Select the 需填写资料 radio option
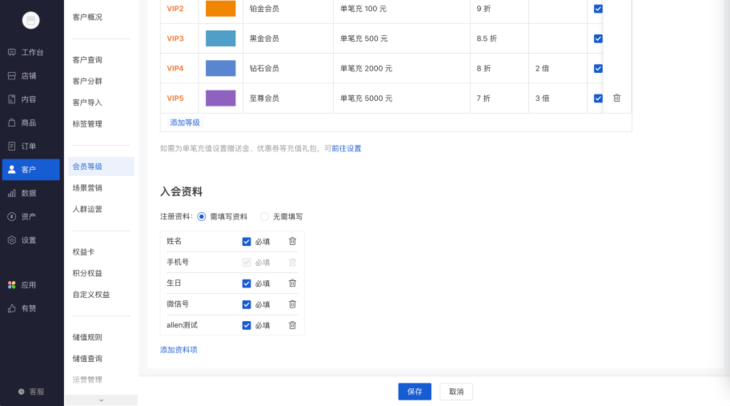The height and width of the screenshot is (406, 730). tap(202, 216)
